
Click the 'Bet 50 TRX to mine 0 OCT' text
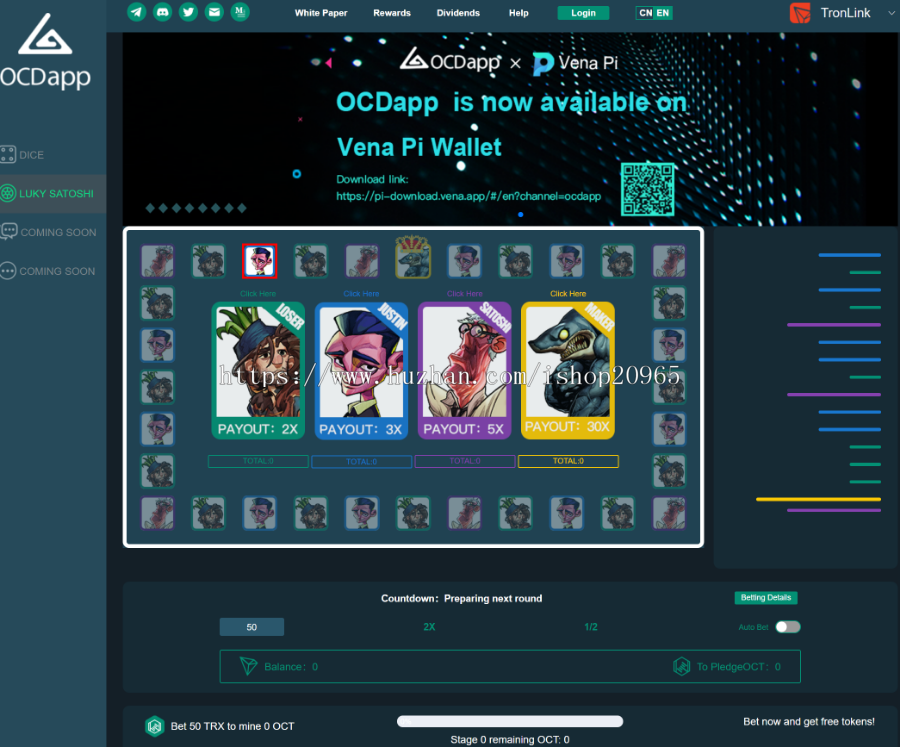click(232, 726)
